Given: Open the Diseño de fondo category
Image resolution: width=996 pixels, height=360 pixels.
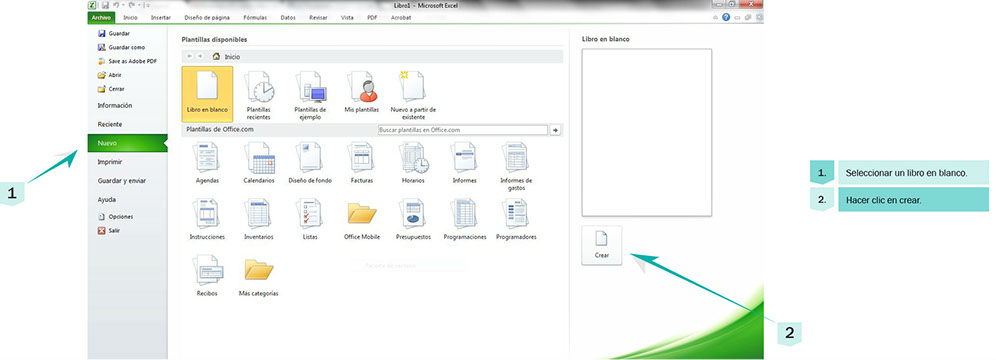Looking at the screenshot, I should [310, 163].
